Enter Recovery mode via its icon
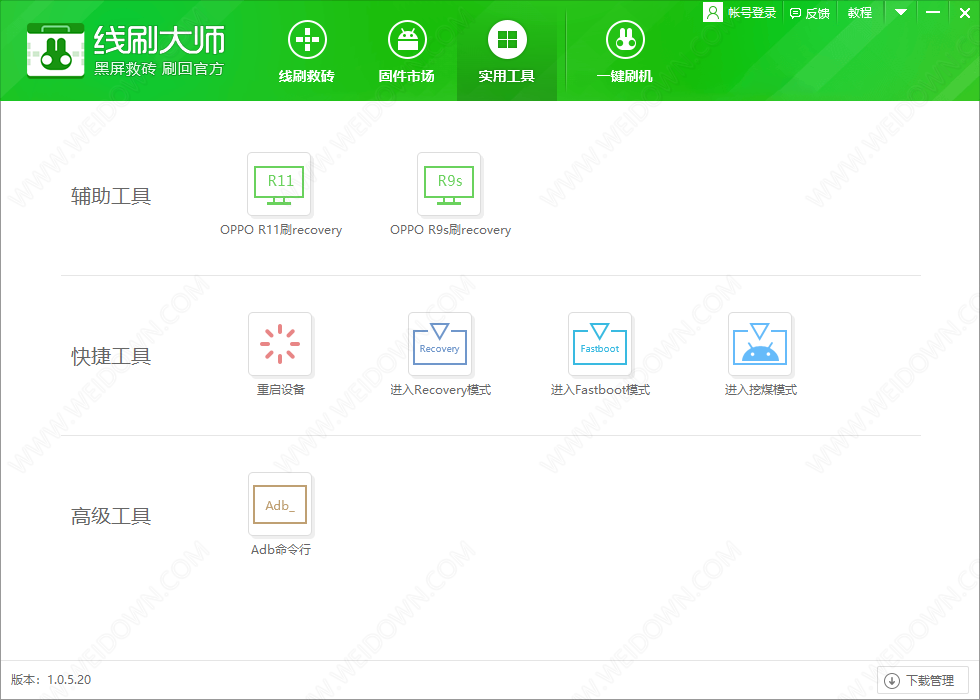The height and width of the screenshot is (700, 980). (440, 345)
